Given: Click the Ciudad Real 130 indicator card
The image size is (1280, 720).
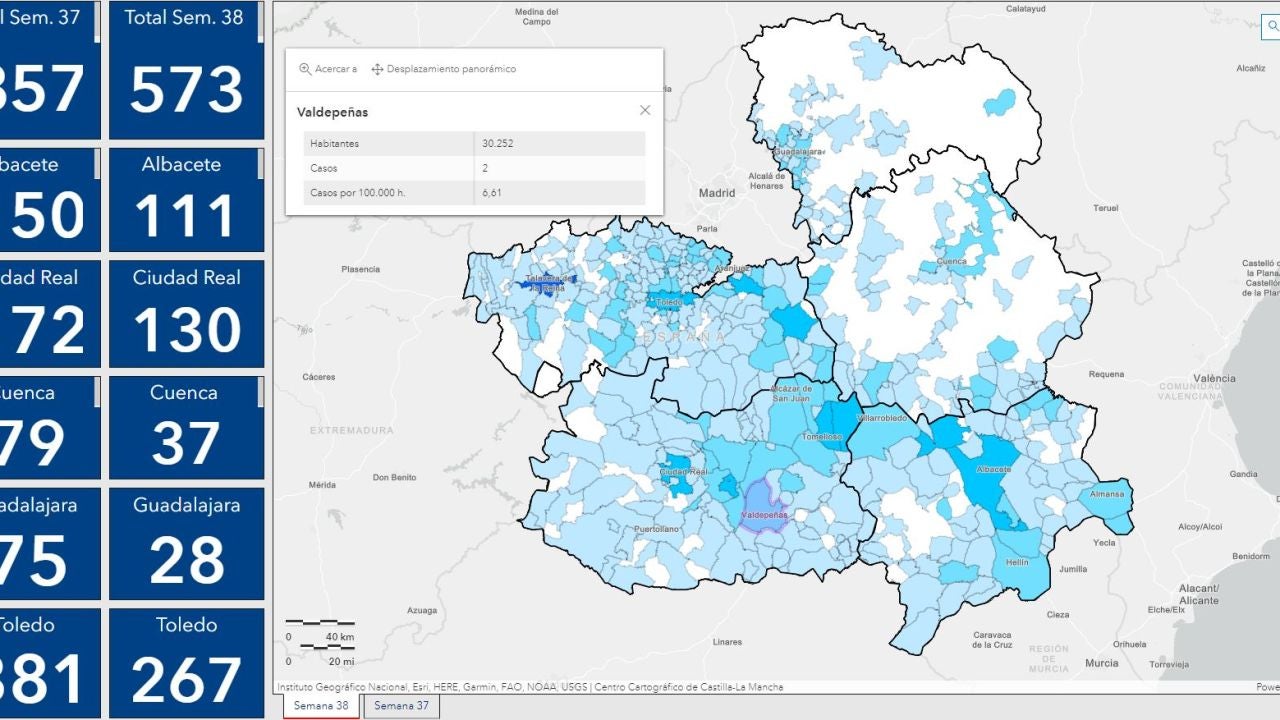Looking at the screenshot, I should (x=186, y=313).
